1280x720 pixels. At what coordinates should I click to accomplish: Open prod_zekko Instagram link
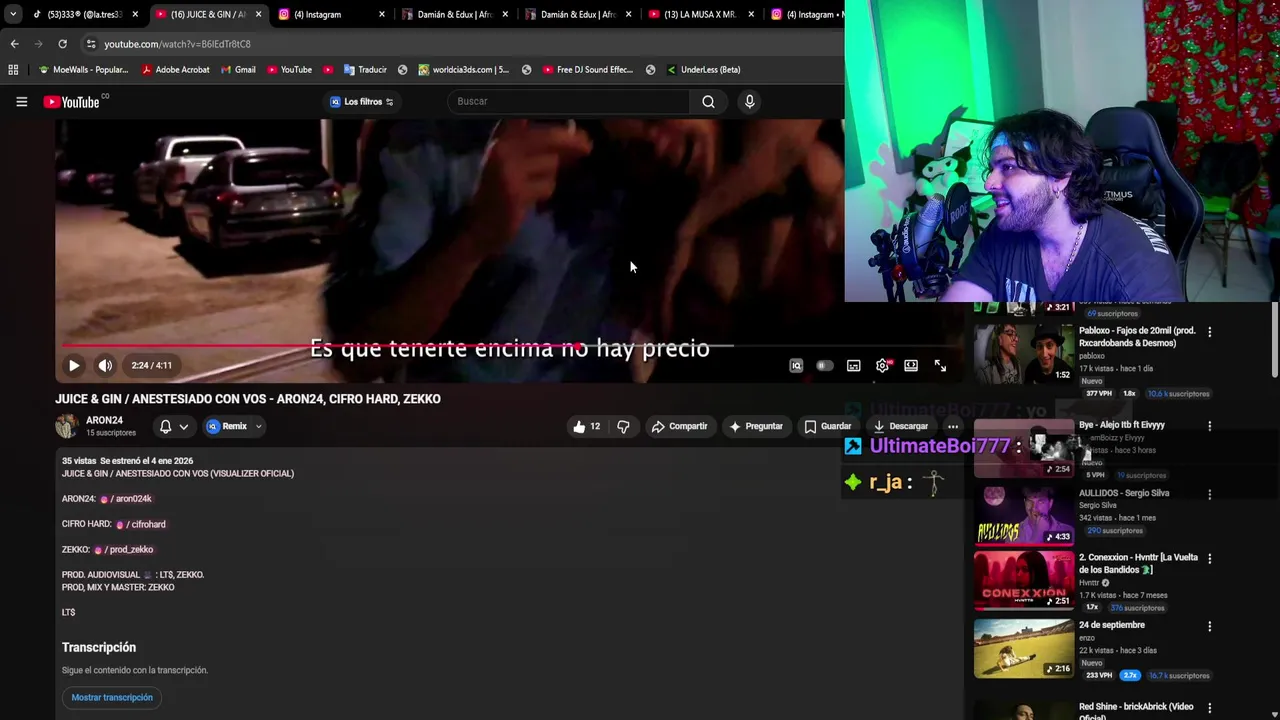tap(124, 549)
